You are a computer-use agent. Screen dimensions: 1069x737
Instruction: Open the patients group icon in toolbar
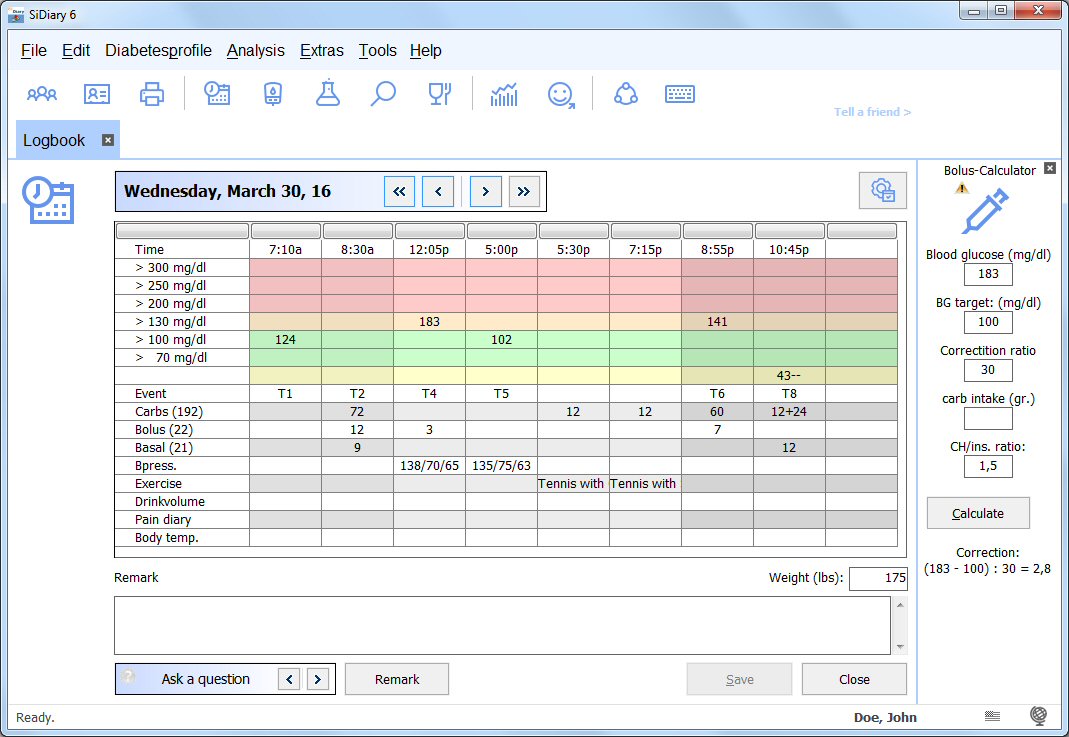point(42,94)
